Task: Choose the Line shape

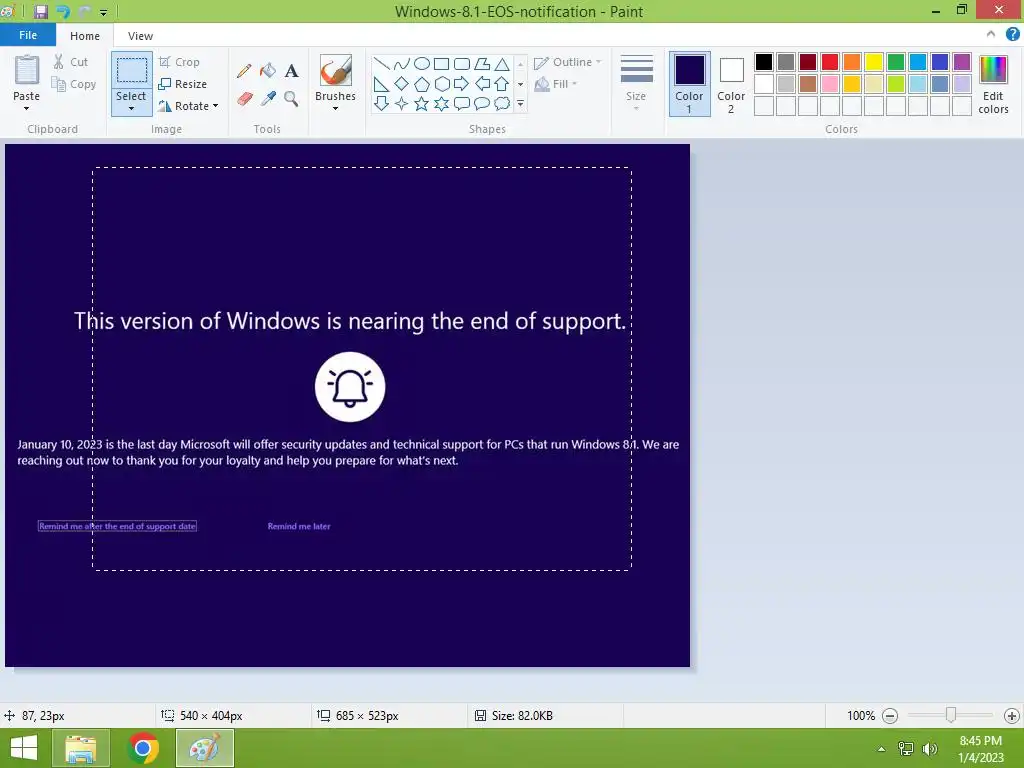Action: (382, 63)
